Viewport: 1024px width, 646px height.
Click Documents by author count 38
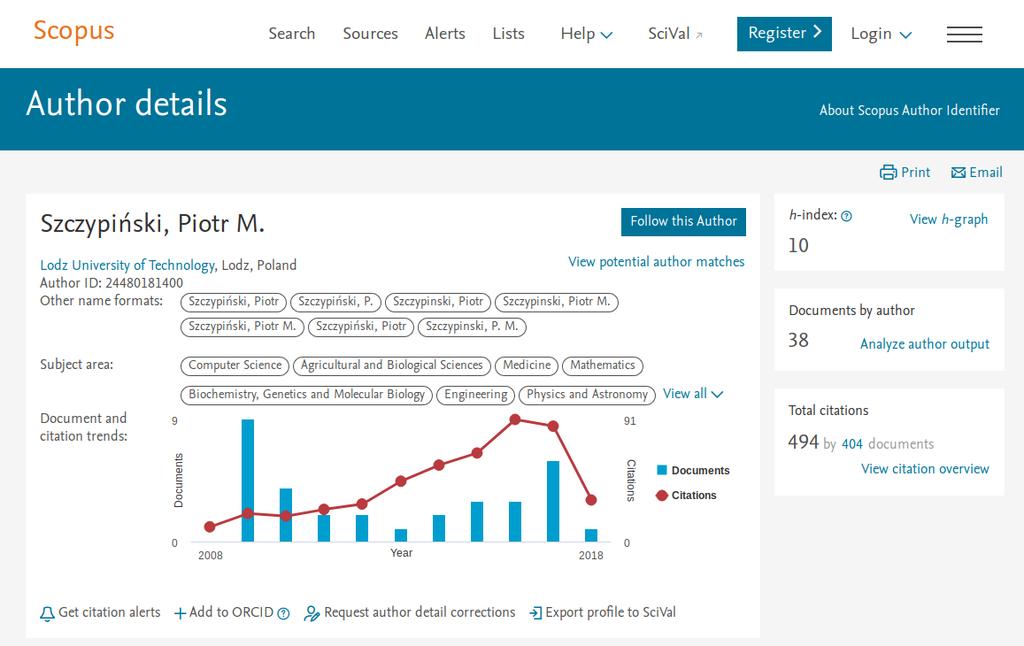click(x=798, y=340)
